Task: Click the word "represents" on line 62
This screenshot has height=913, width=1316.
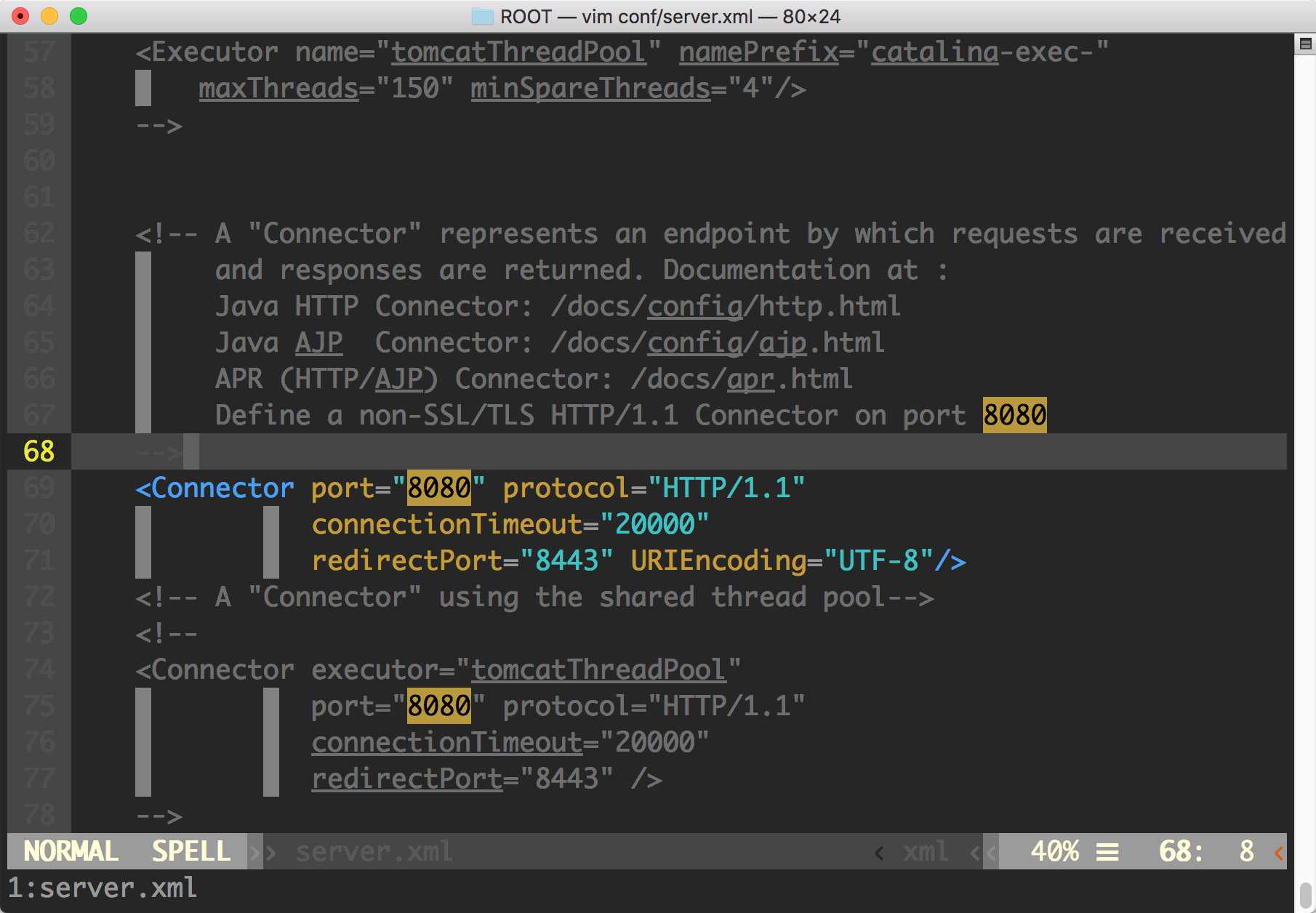Action: pyautogui.click(x=519, y=233)
